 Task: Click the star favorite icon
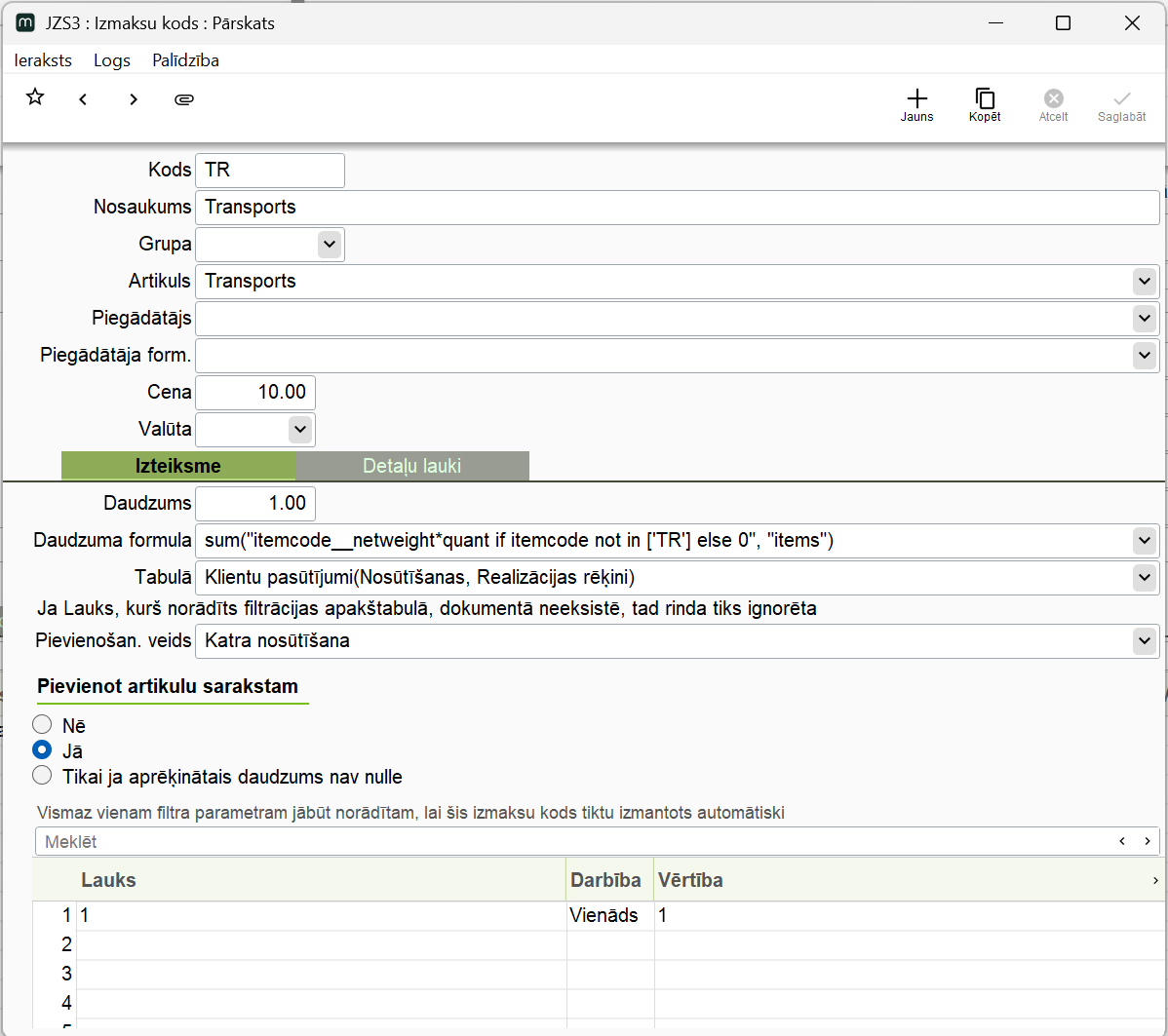click(x=35, y=97)
